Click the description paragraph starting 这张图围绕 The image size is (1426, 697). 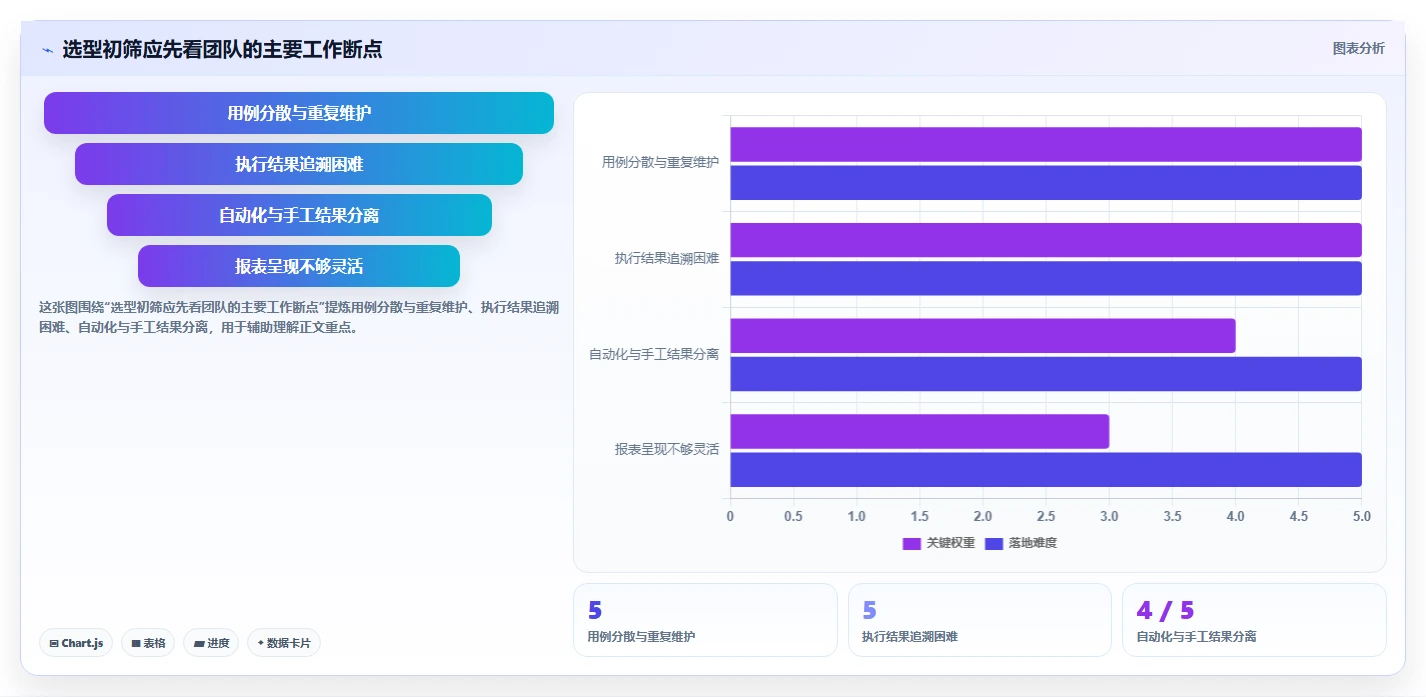[298, 317]
